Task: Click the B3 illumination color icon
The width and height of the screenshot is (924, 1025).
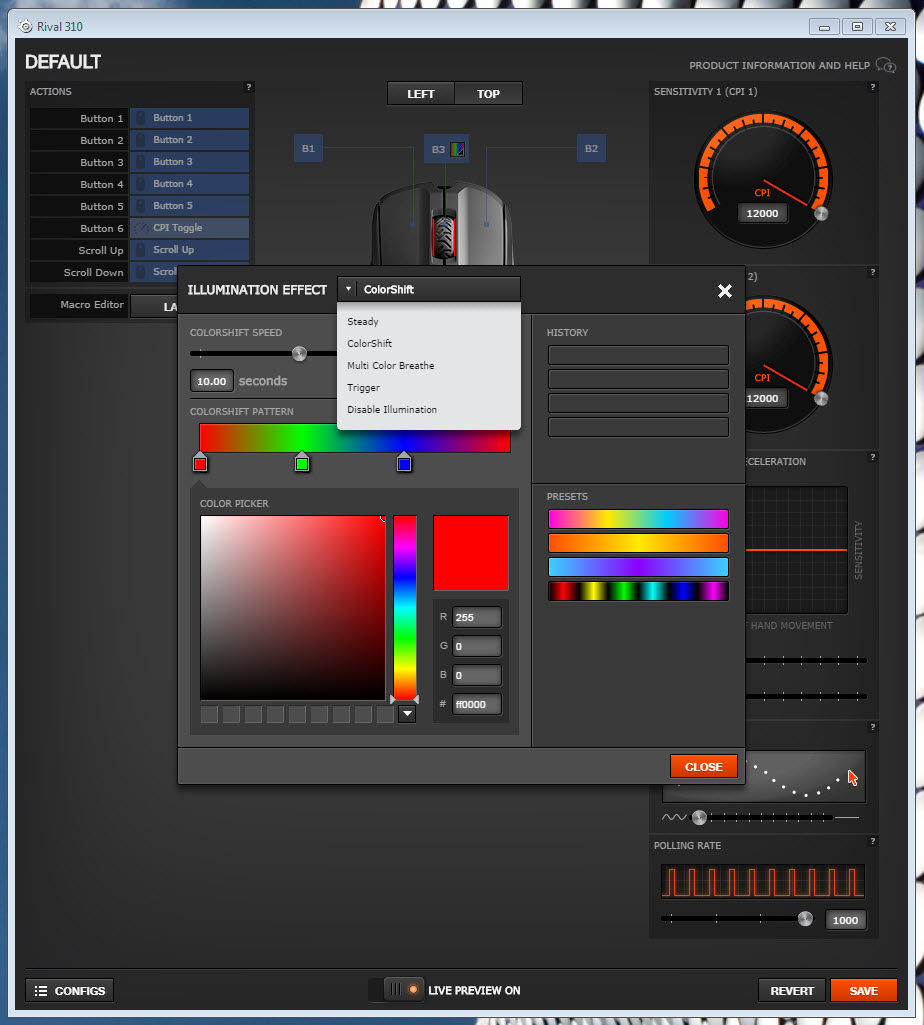Action: [458, 149]
